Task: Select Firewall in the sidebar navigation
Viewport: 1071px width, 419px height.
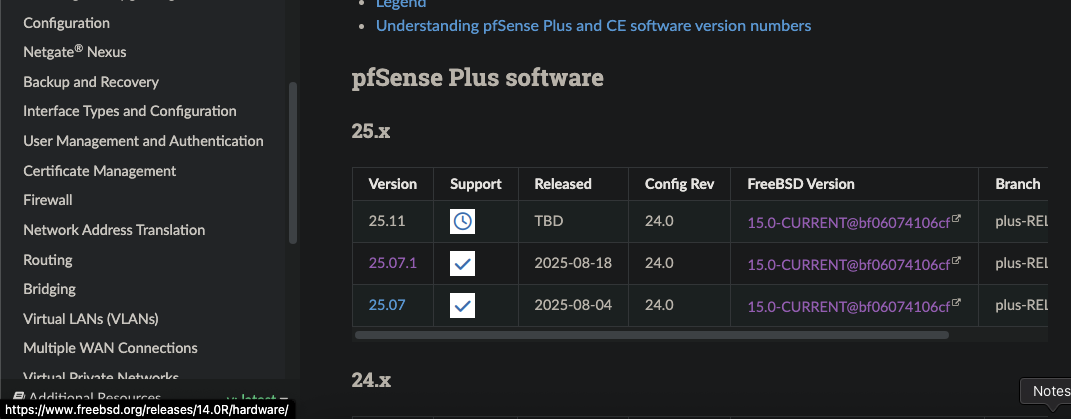Action: pyautogui.click(x=48, y=200)
